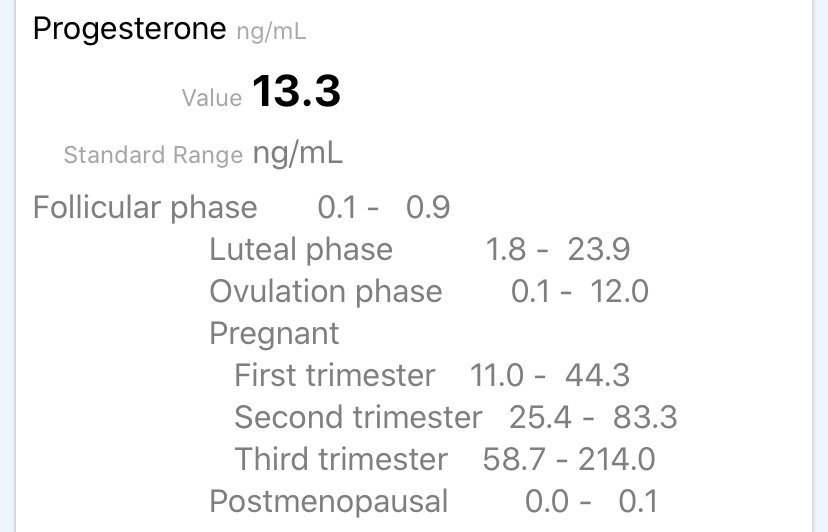Image resolution: width=828 pixels, height=532 pixels.
Task: Select the 11.0 - 44.3 range values
Action: [550, 376]
